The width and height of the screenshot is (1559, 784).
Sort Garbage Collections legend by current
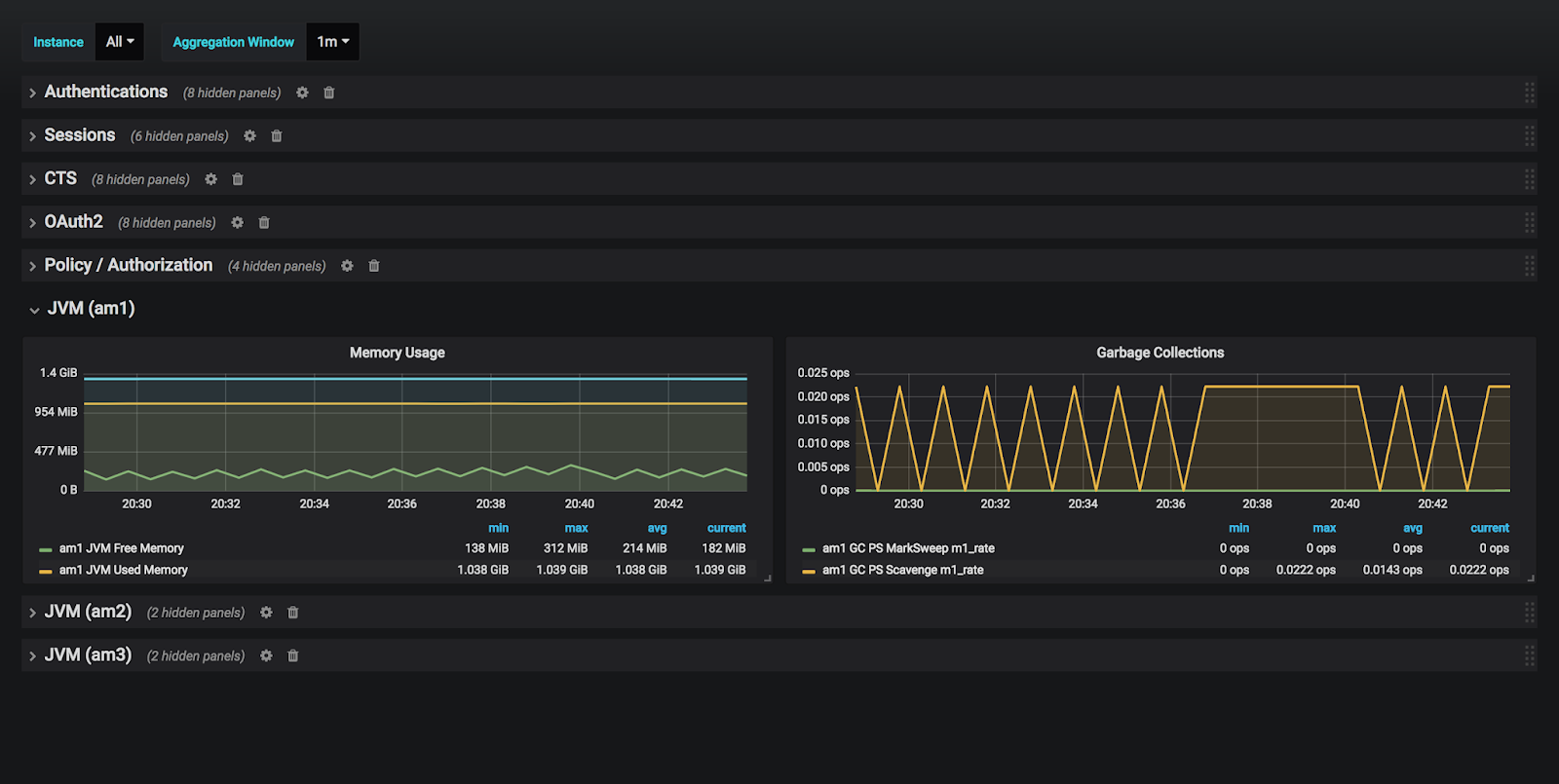tap(1490, 528)
